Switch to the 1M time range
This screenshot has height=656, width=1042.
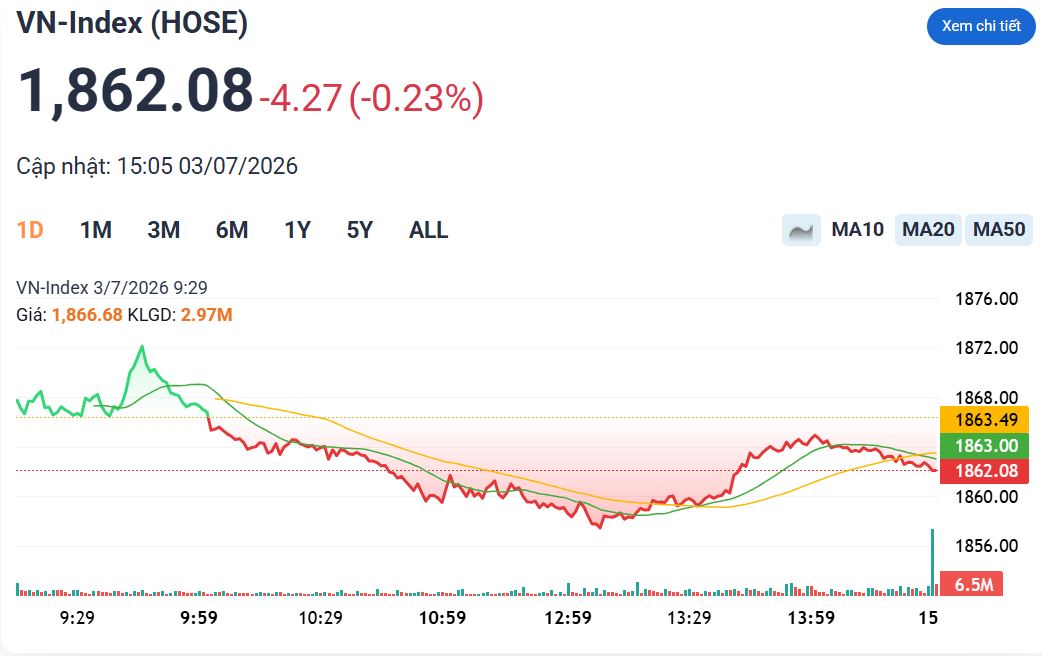pos(96,230)
